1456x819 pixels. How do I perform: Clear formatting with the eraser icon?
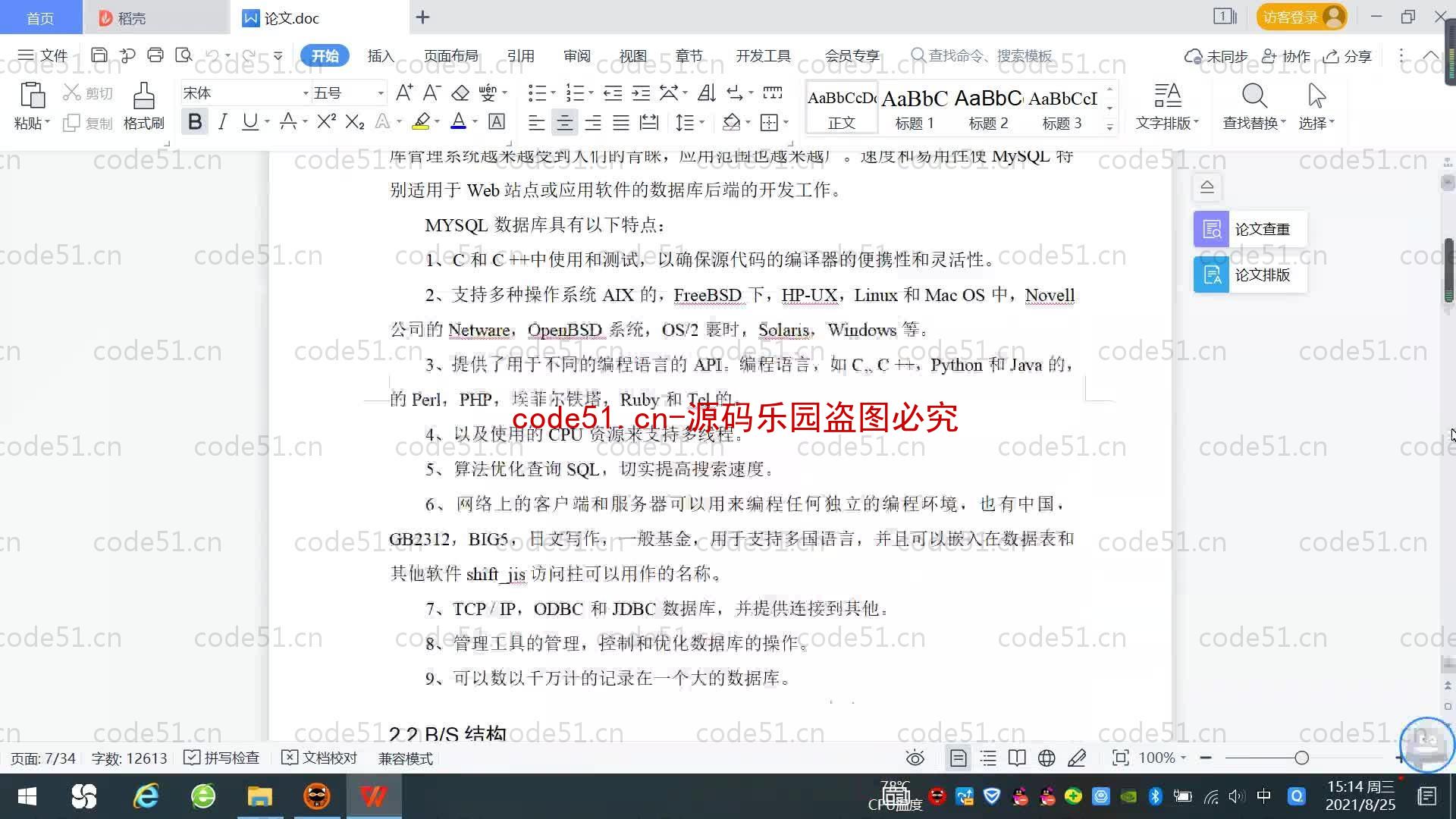(x=460, y=93)
